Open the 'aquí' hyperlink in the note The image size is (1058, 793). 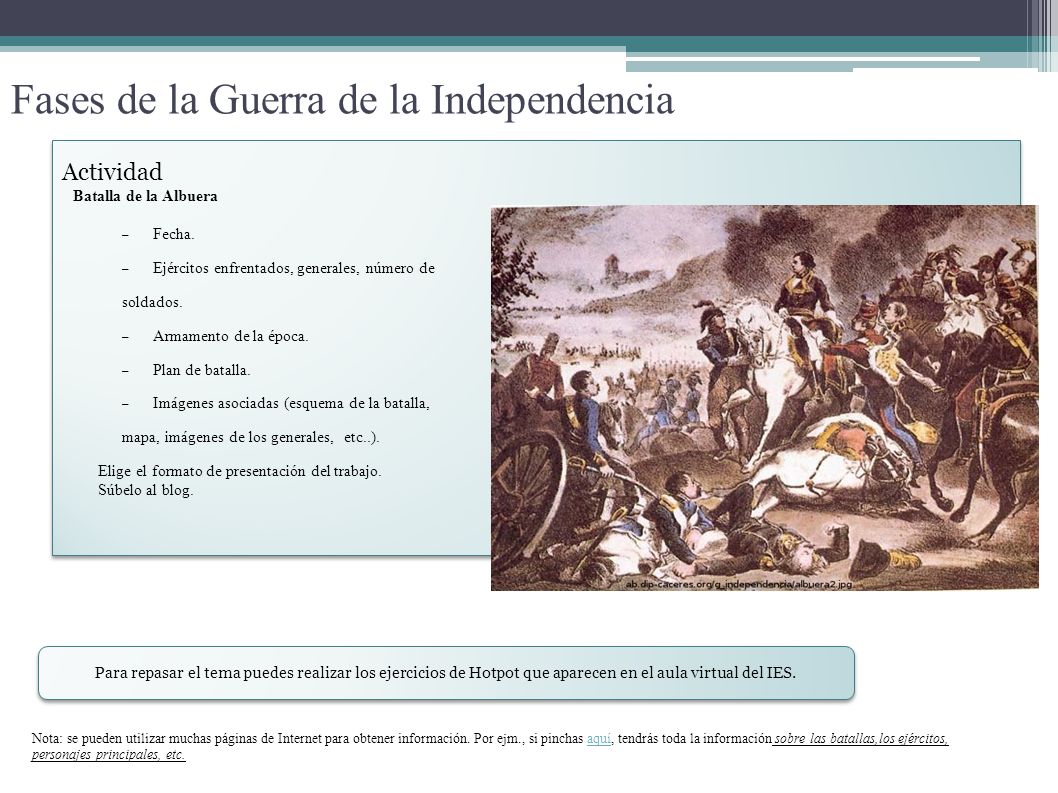click(598, 738)
